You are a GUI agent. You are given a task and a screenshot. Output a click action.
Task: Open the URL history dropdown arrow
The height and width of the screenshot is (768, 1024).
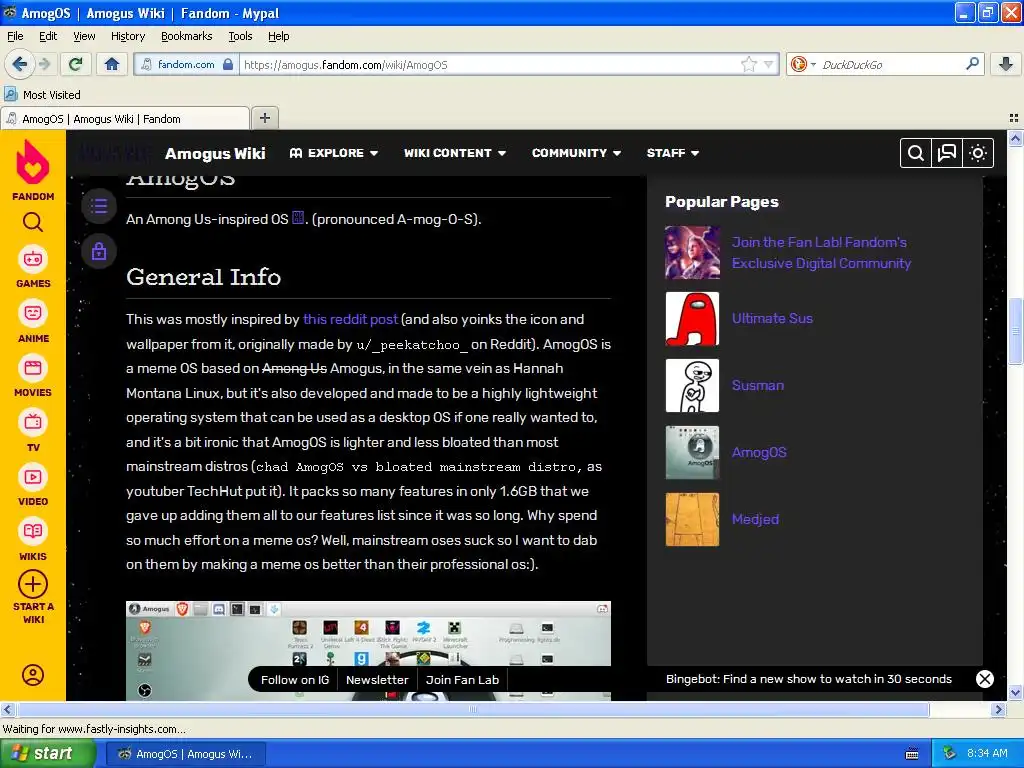(769, 64)
